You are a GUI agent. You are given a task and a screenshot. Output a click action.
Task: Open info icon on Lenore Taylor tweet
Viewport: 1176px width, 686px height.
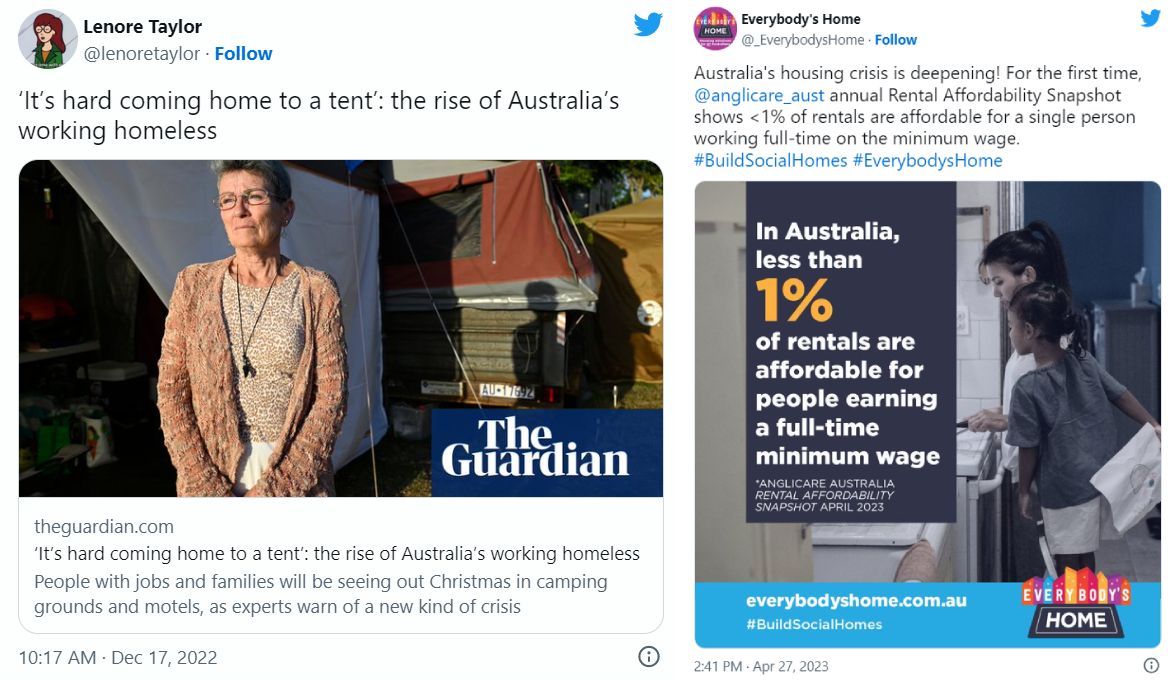pyautogui.click(x=648, y=657)
